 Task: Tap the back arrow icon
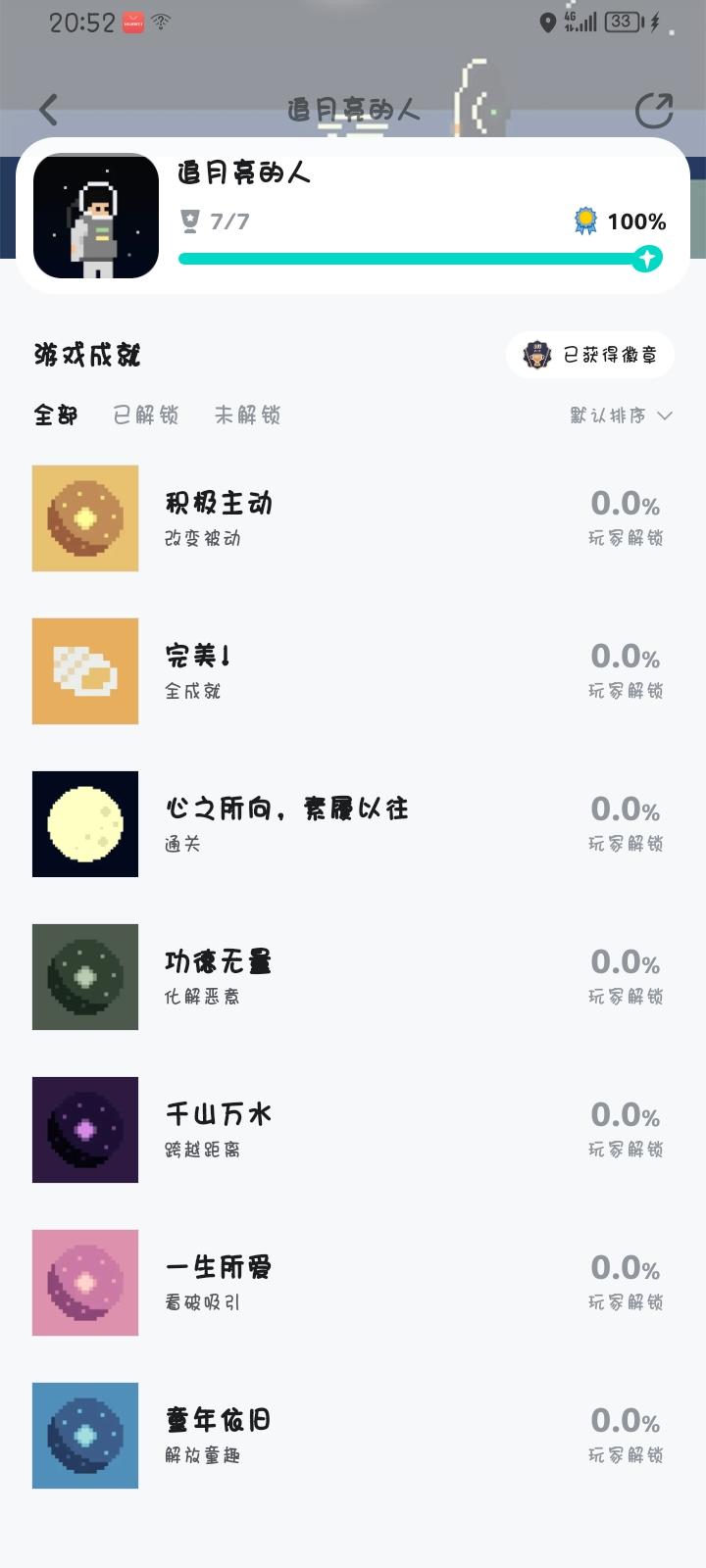click(49, 110)
